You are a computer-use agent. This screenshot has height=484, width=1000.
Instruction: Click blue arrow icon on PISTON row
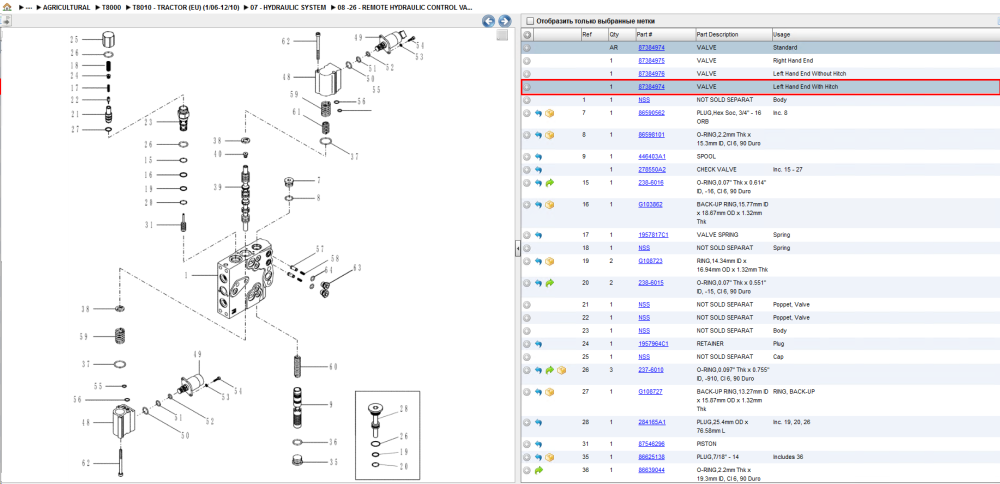point(538,444)
